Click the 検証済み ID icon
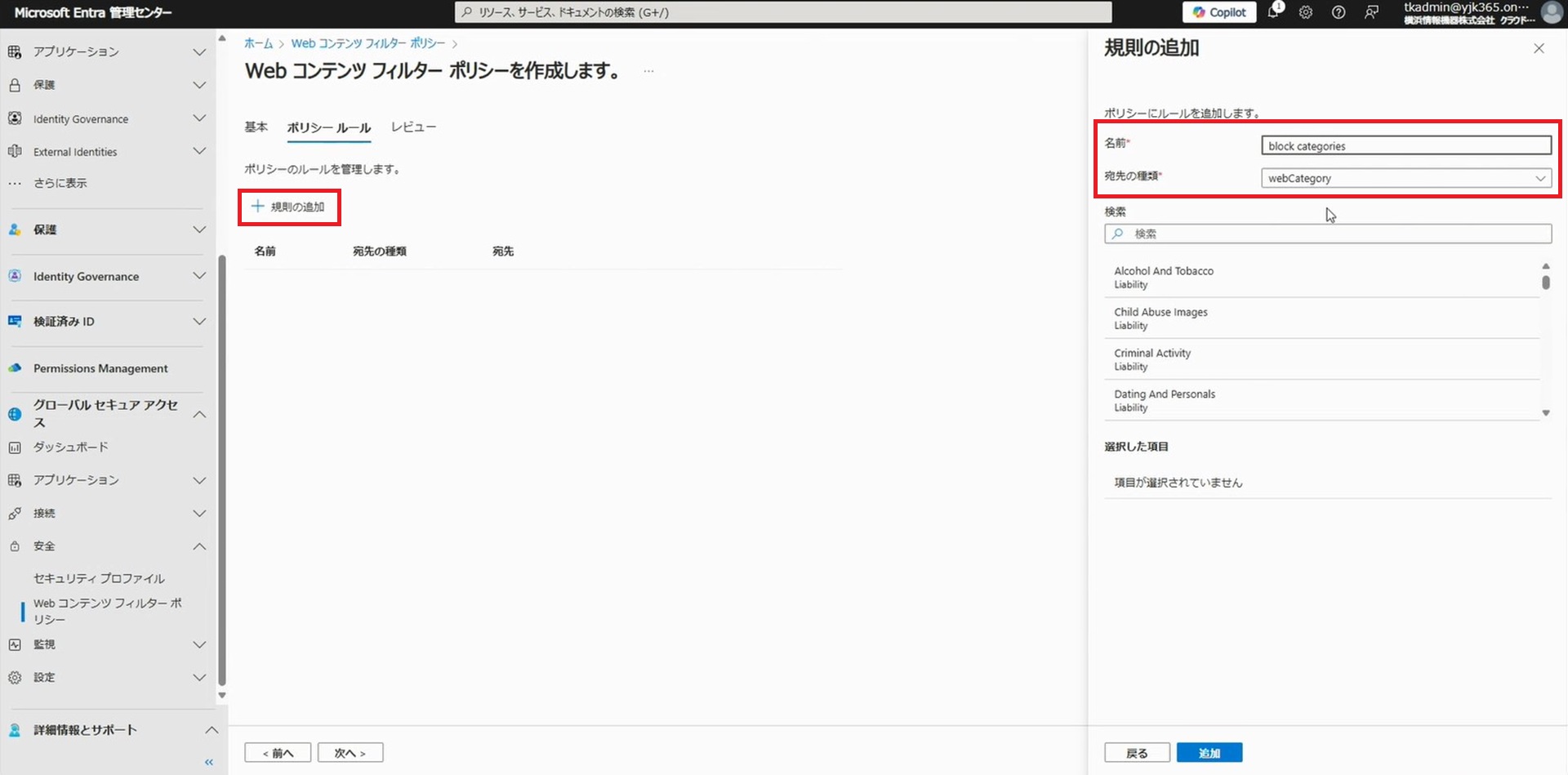 click(x=15, y=321)
